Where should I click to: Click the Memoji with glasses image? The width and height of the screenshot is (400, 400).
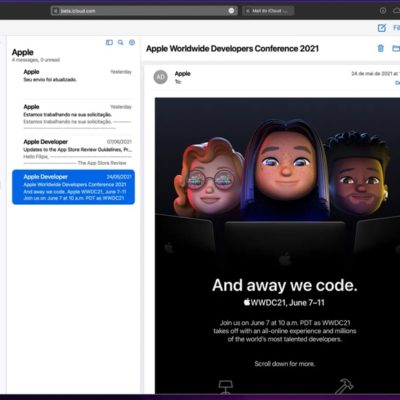(208, 177)
